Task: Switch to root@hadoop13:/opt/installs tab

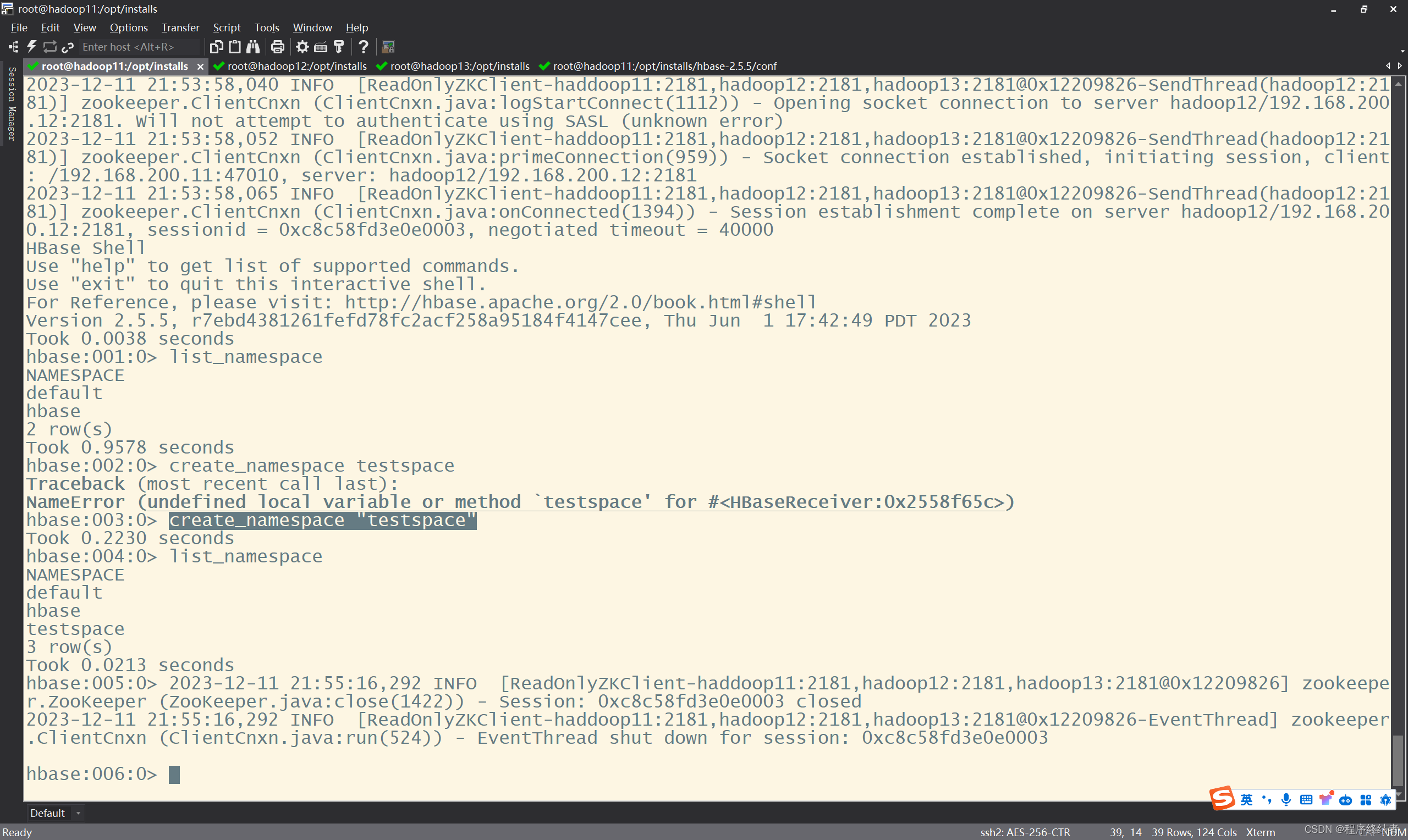Action: [453, 66]
